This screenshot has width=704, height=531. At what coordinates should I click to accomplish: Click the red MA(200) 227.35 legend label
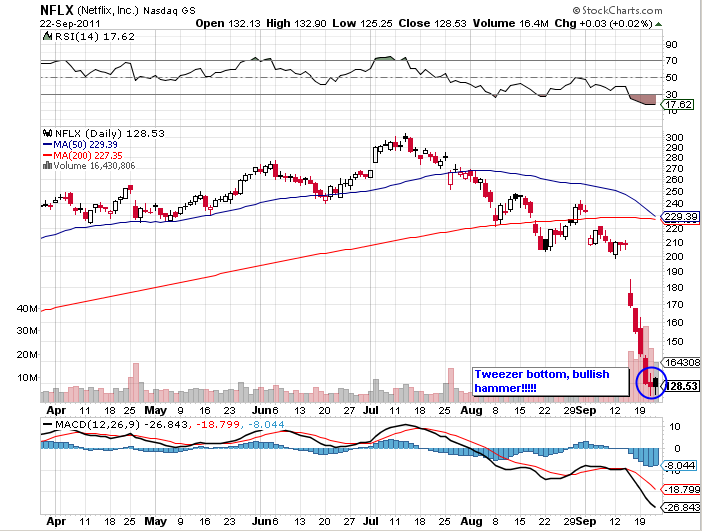pyautogui.click(x=88, y=155)
